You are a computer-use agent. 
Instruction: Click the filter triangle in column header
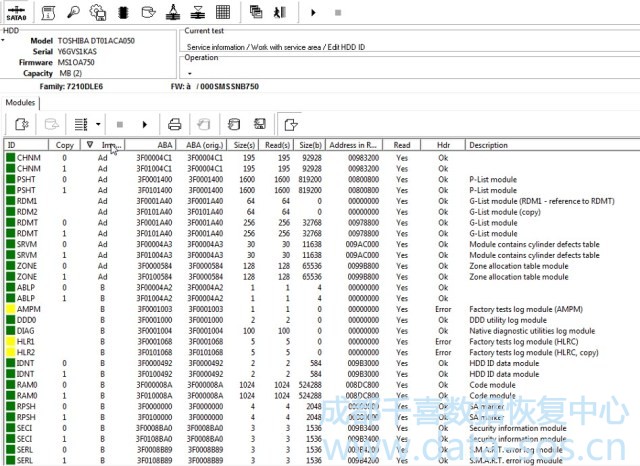tap(89, 145)
